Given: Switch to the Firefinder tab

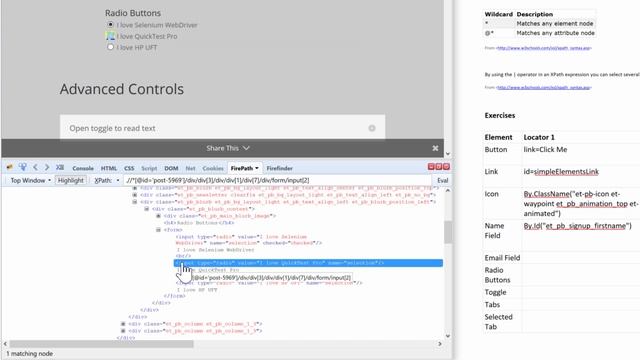Looking at the screenshot, I should (x=280, y=168).
